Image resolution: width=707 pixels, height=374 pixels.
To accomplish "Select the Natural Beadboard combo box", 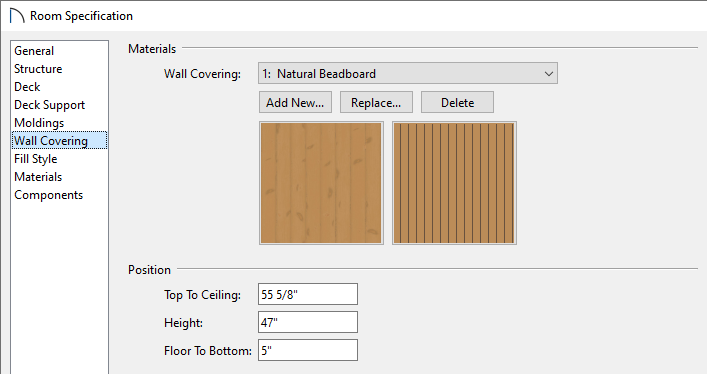I will [x=408, y=73].
